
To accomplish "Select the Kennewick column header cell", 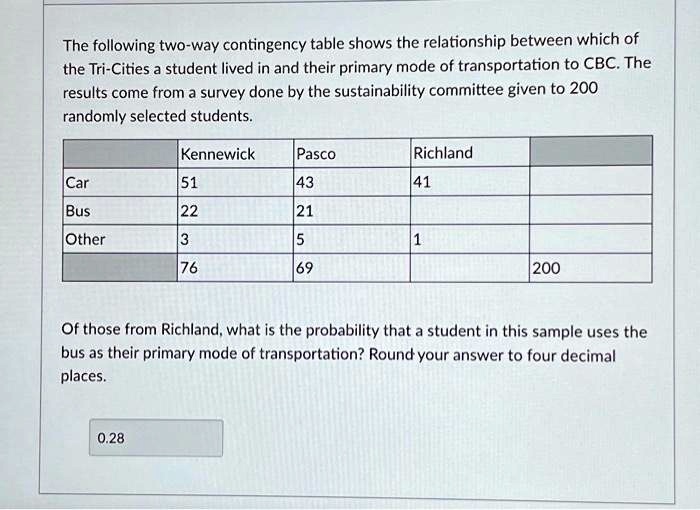I will 235,154.
